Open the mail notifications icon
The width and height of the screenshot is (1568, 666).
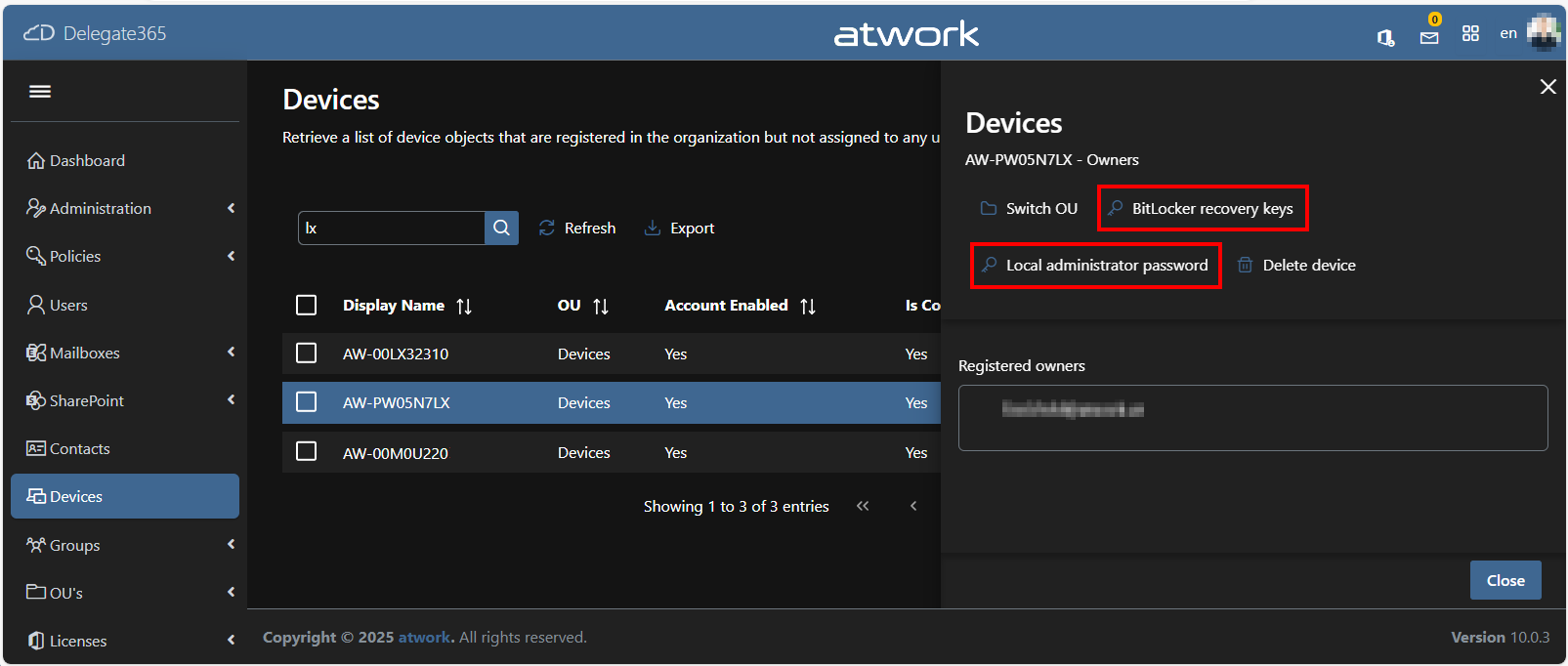(x=1428, y=37)
